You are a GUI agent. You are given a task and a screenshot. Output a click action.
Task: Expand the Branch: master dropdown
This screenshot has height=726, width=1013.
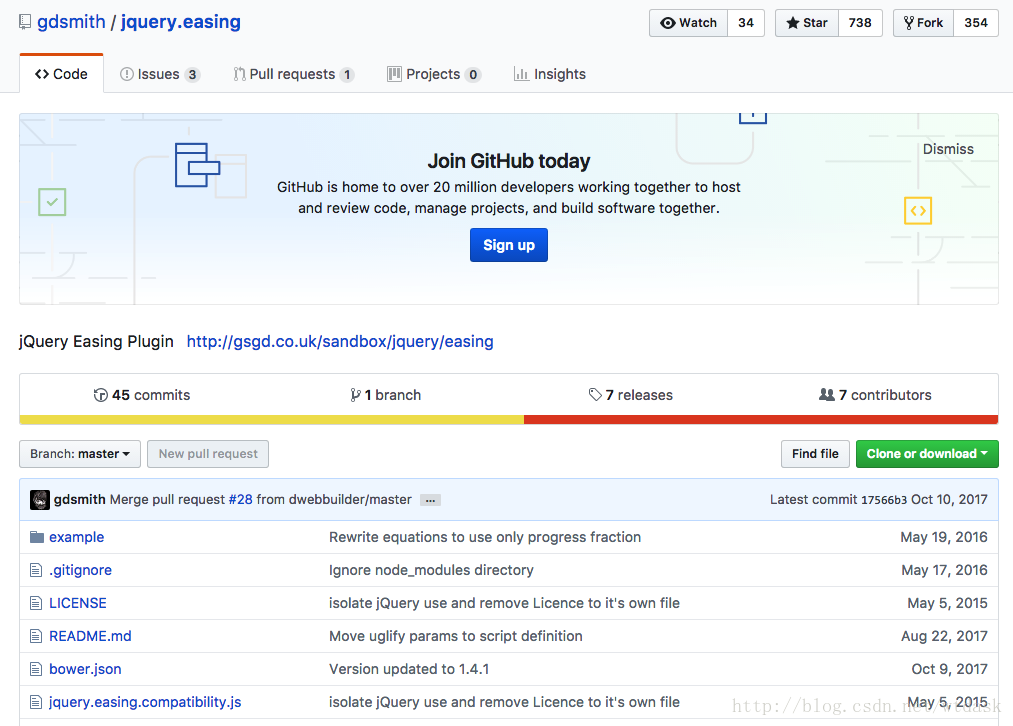(80, 454)
